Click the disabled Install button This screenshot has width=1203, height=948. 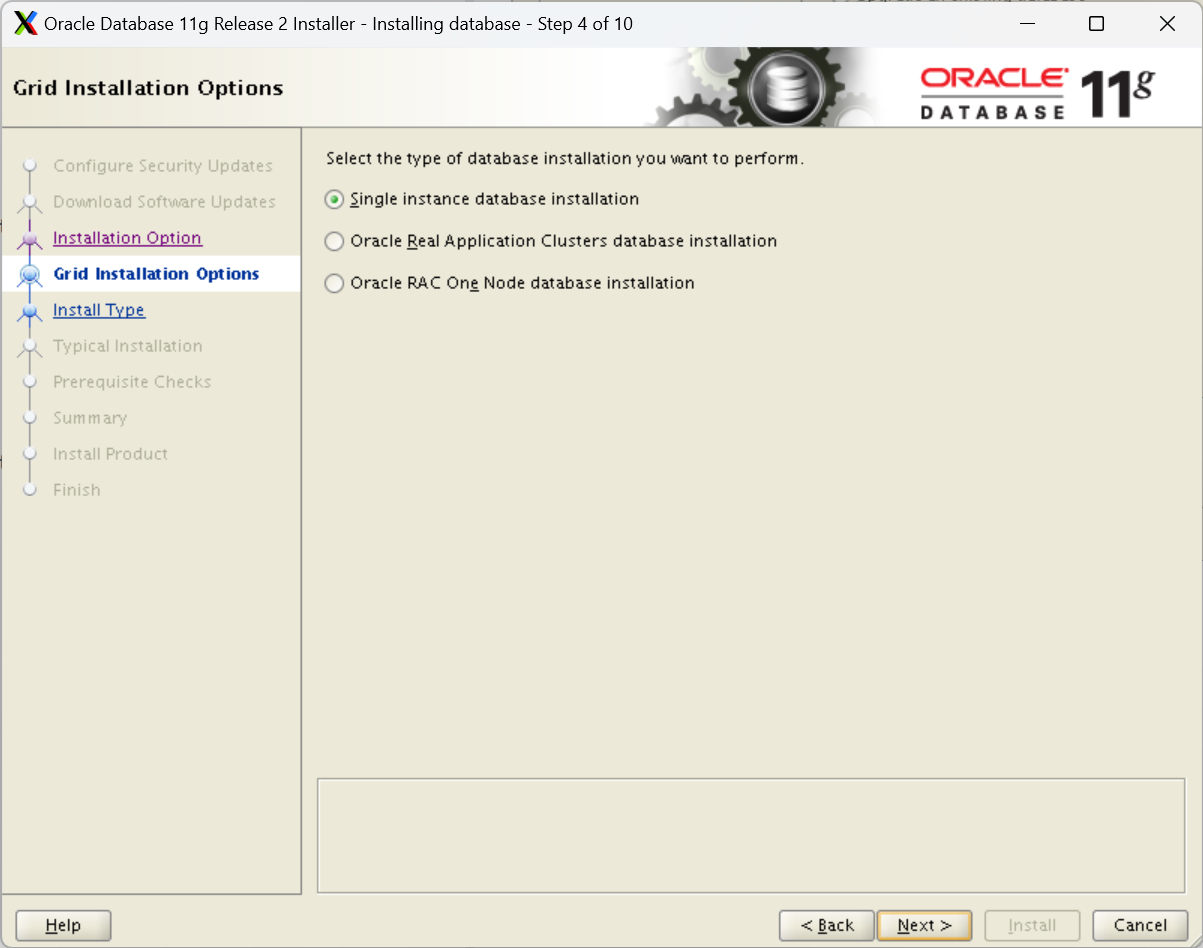1032,926
